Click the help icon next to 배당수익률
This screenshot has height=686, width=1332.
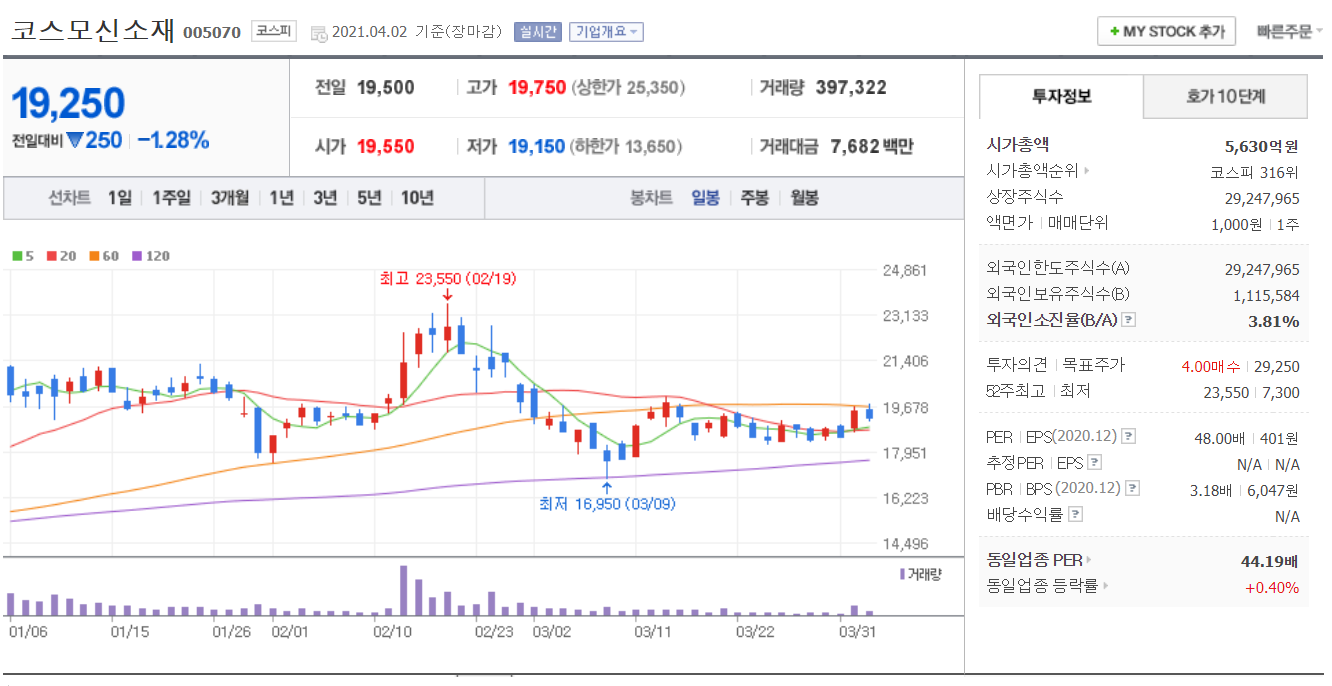pyautogui.click(x=1075, y=515)
